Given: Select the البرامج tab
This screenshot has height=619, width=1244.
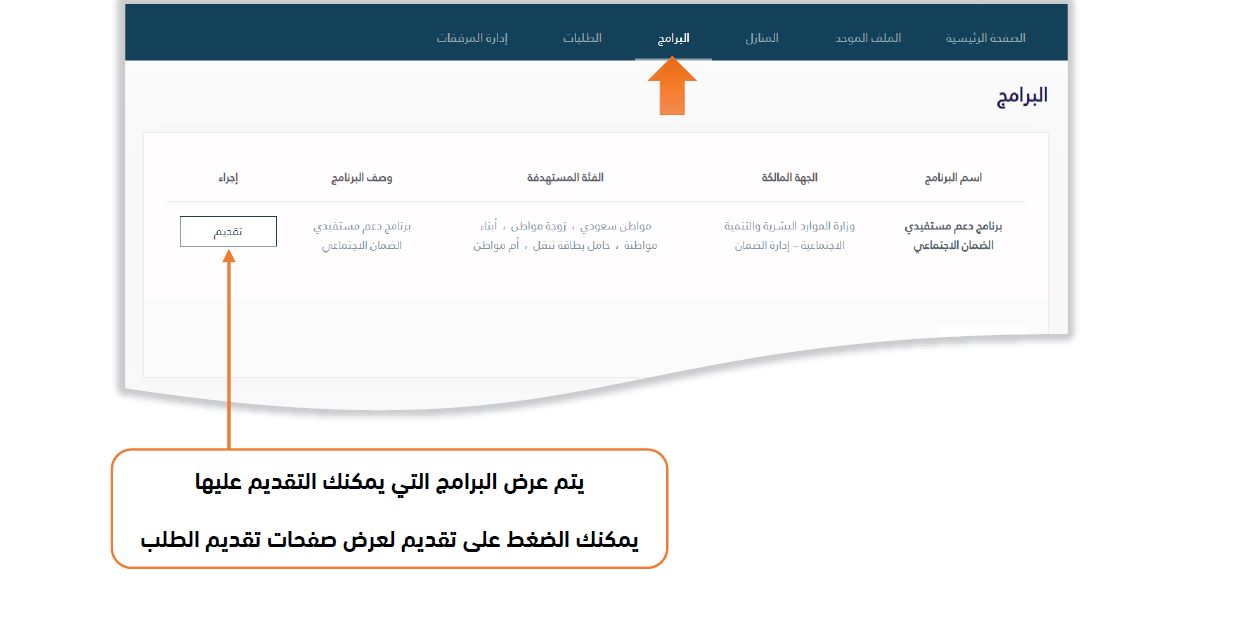Looking at the screenshot, I should (x=673, y=38).
